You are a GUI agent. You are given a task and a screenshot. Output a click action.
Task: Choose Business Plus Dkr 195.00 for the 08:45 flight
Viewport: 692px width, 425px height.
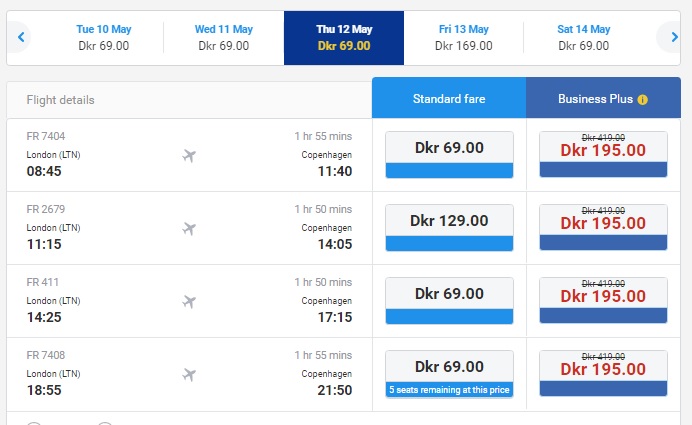603,154
